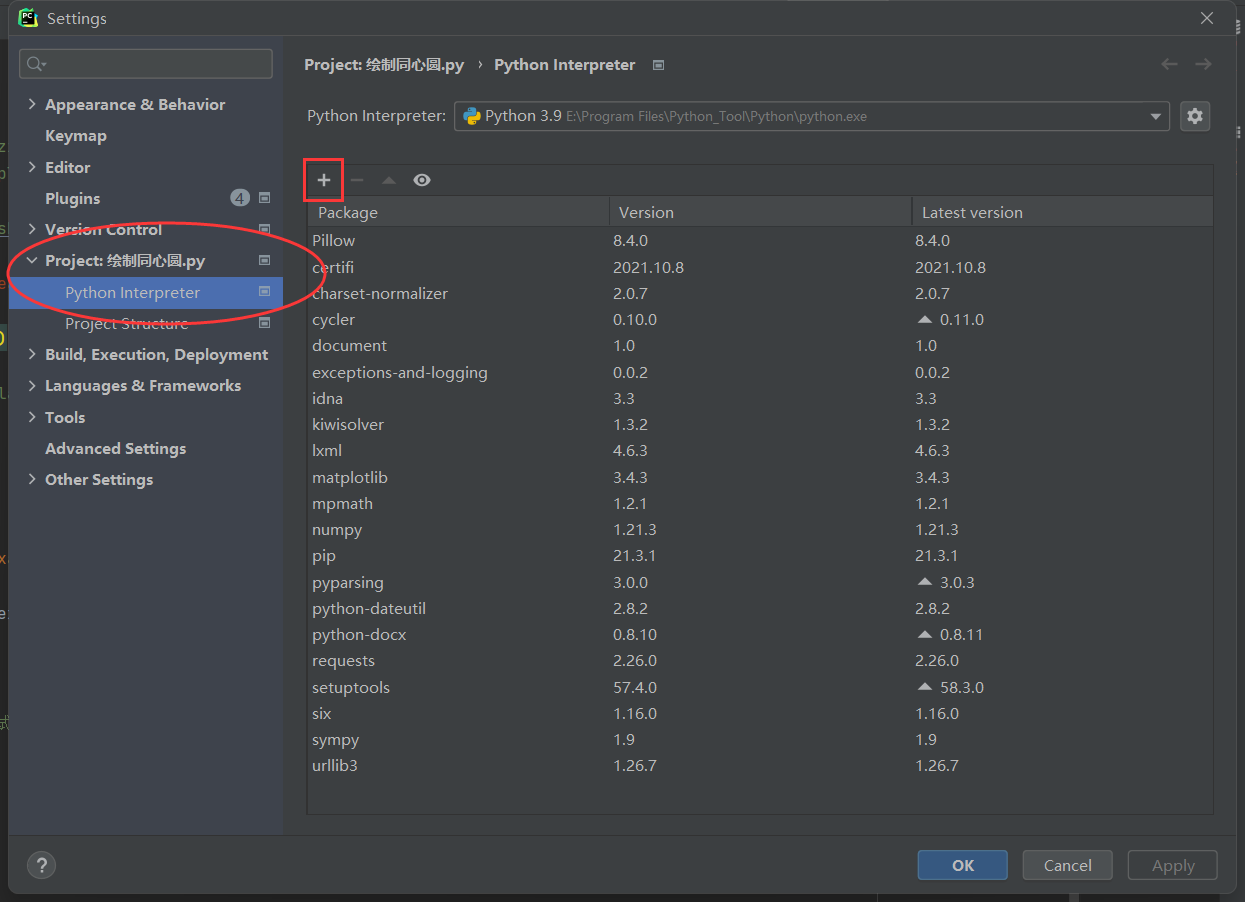Select the sympy package row

760,740
